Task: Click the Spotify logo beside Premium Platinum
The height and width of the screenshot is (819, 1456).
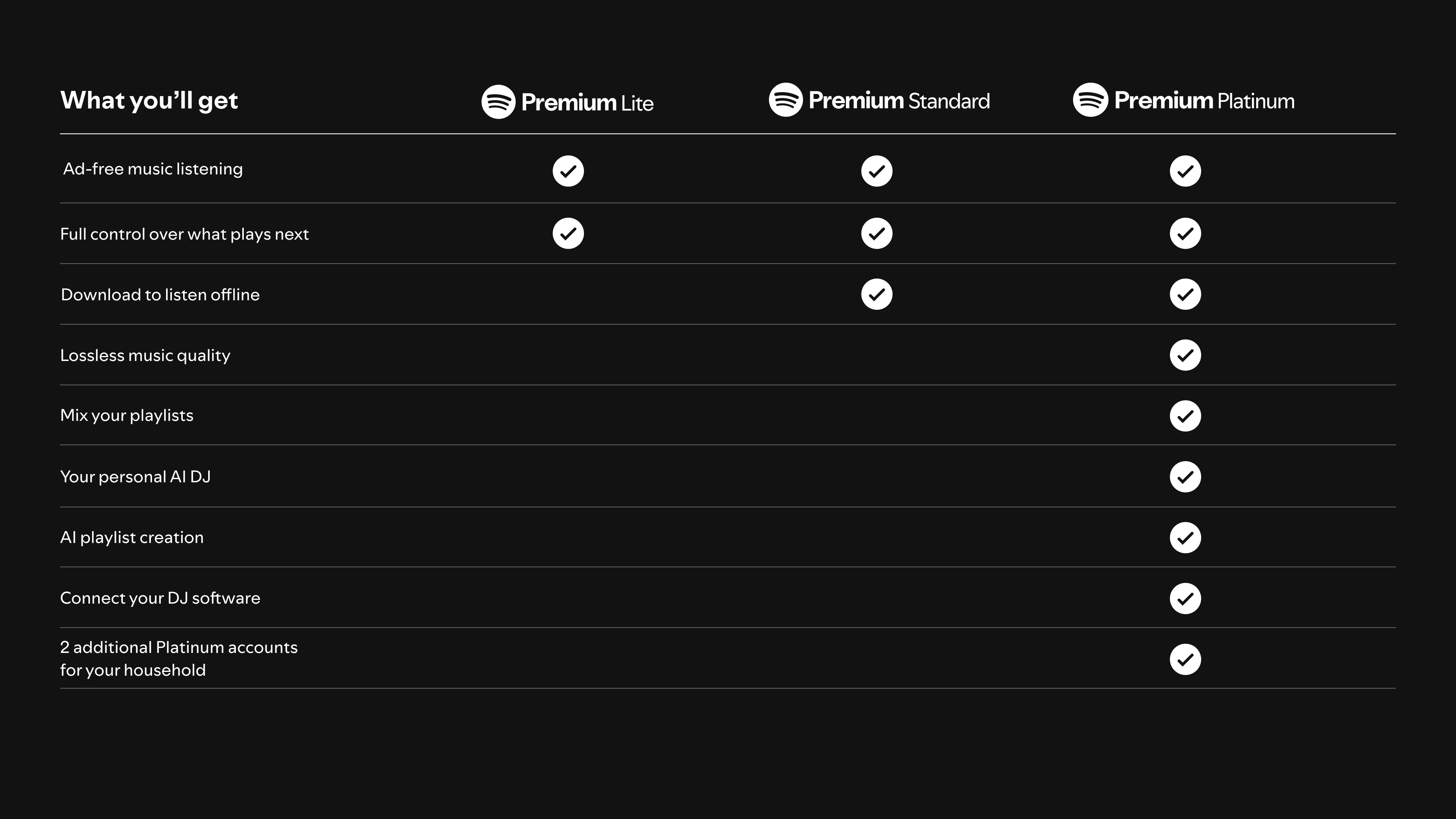Action: (1090, 100)
